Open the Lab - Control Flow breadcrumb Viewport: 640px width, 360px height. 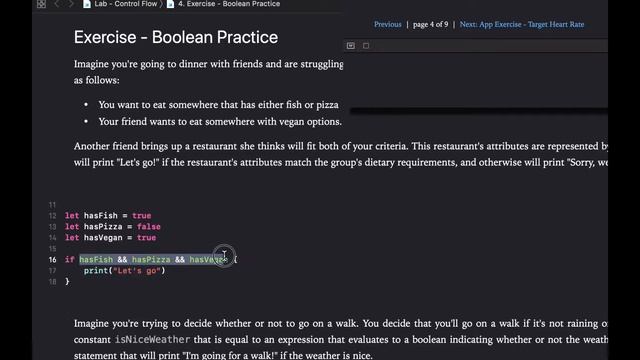click(x=125, y=4)
